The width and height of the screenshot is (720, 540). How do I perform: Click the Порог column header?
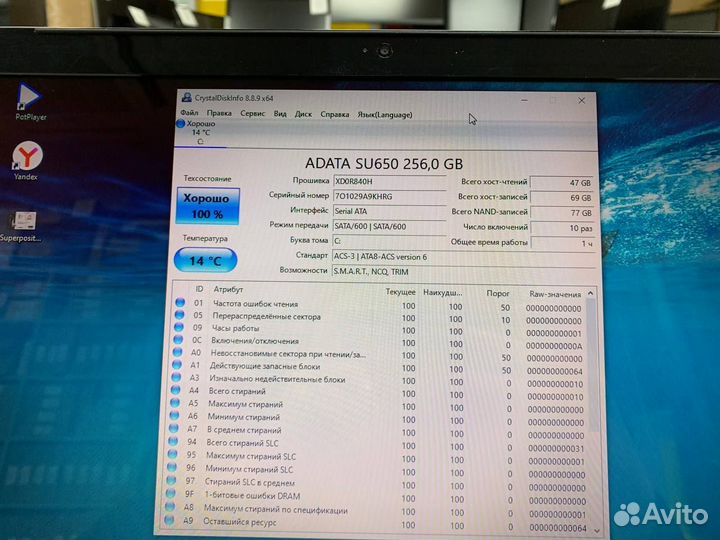[498, 293]
